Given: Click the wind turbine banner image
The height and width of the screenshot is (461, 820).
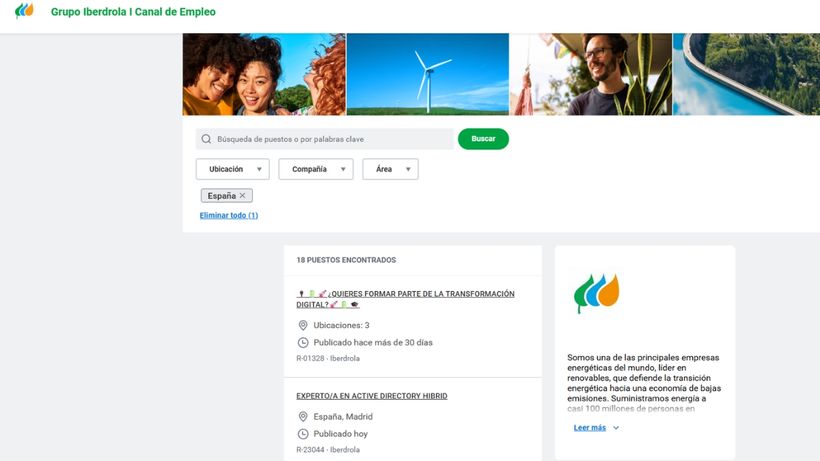Looking at the screenshot, I should [x=427, y=74].
